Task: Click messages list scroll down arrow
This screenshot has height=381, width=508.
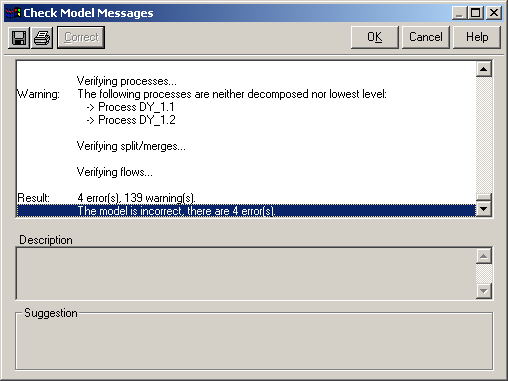Action: (484, 209)
